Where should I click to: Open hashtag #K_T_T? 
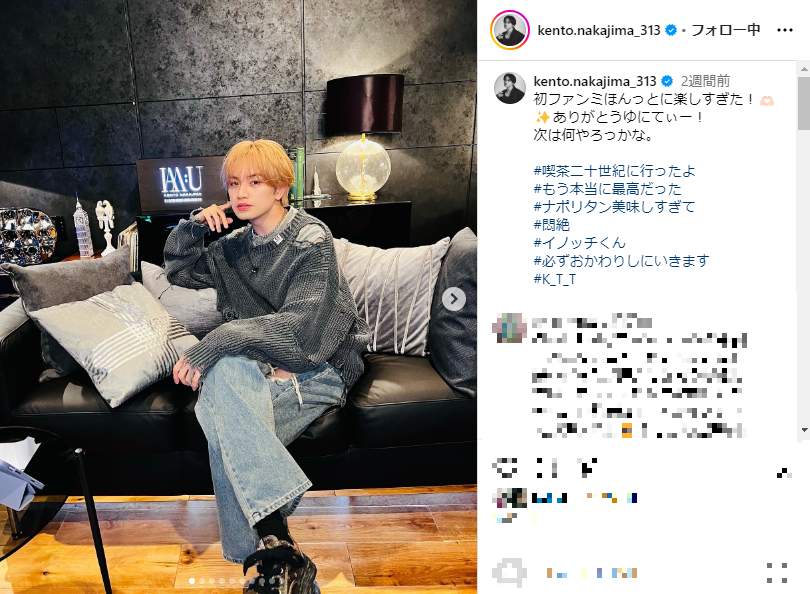click(554, 279)
